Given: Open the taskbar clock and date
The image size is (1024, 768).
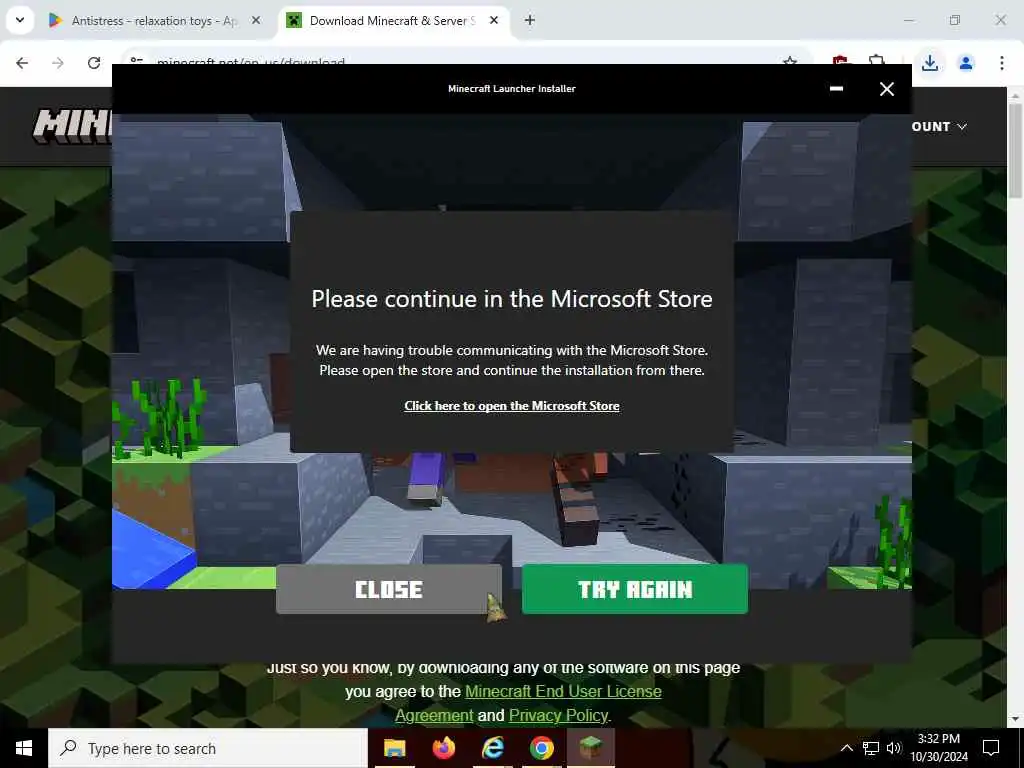Looking at the screenshot, I should 938,748.
